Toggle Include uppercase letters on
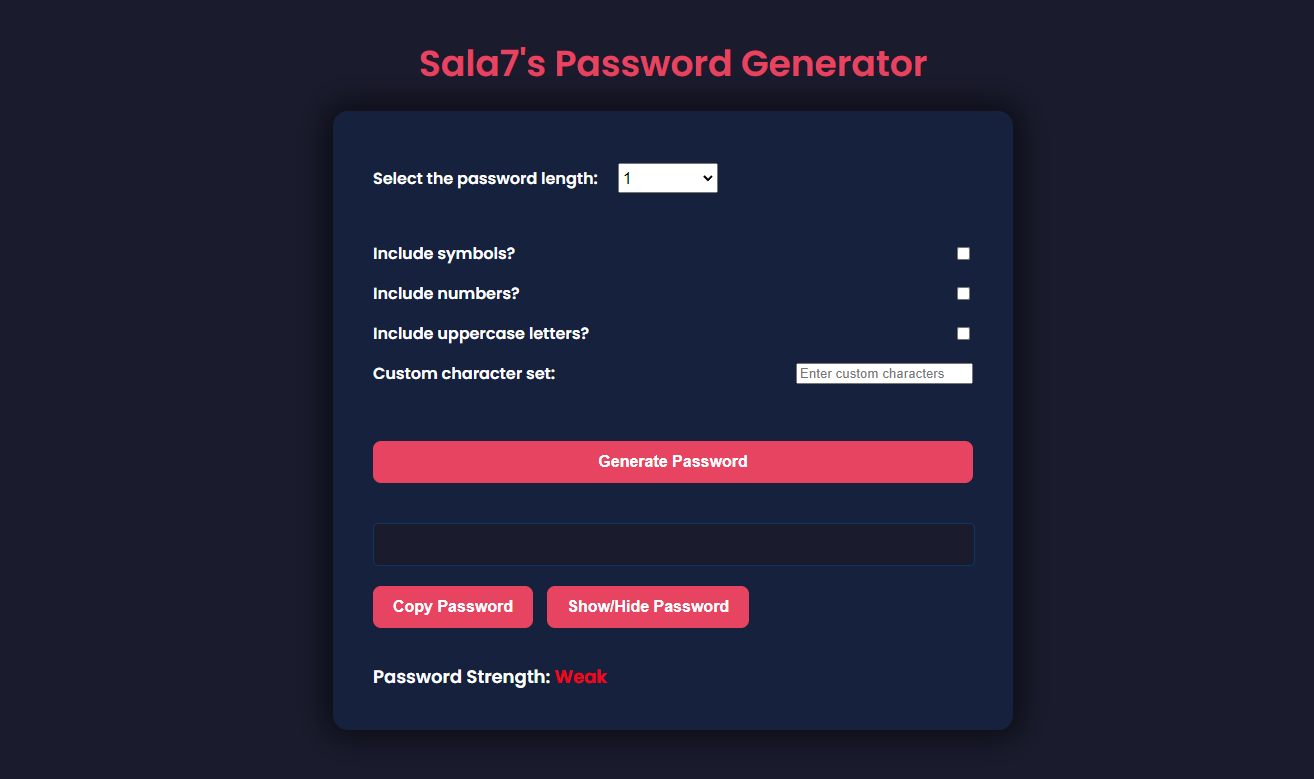Viewport: 1314px width, 779px height. point(963,333)
